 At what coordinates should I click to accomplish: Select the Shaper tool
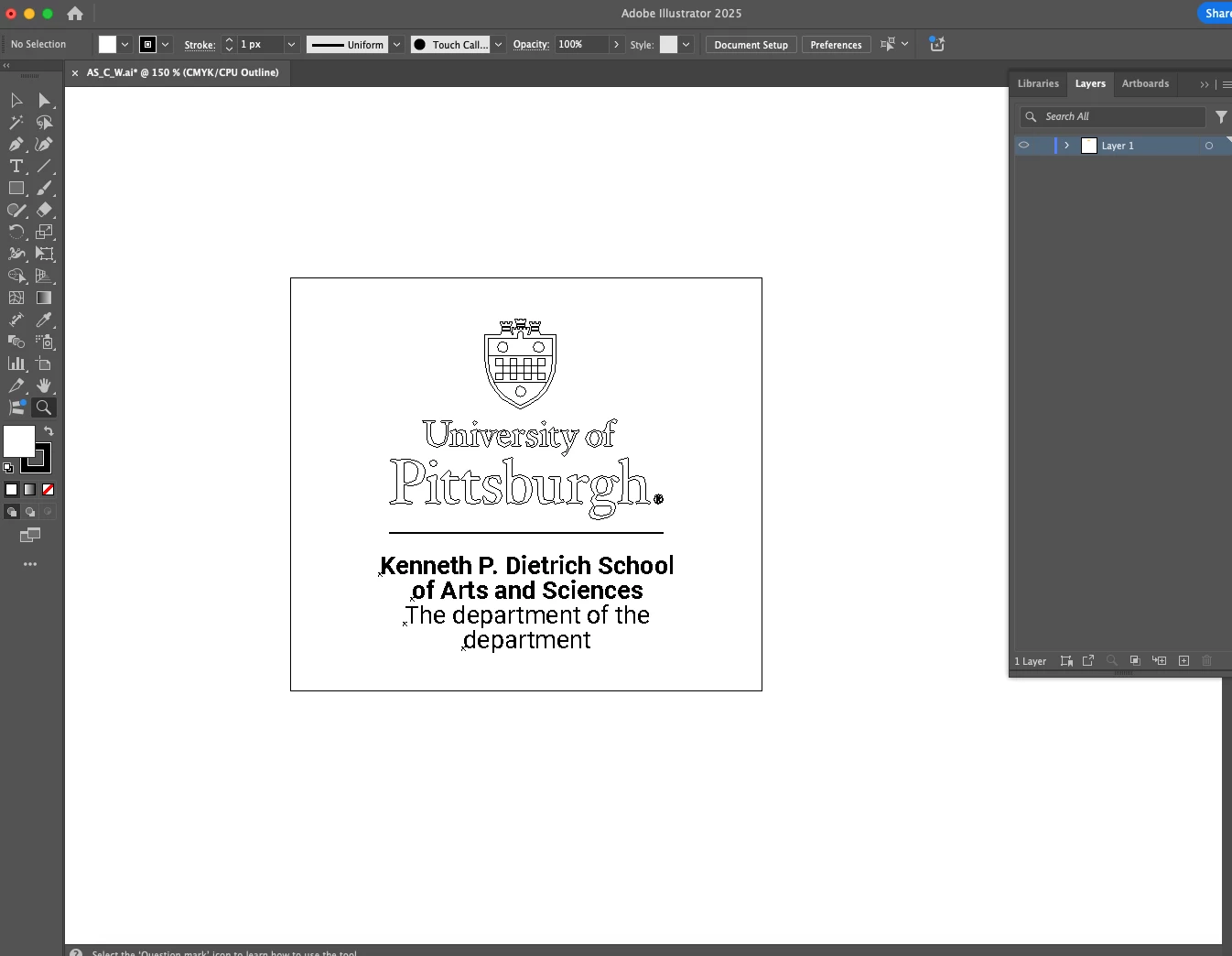16,210
